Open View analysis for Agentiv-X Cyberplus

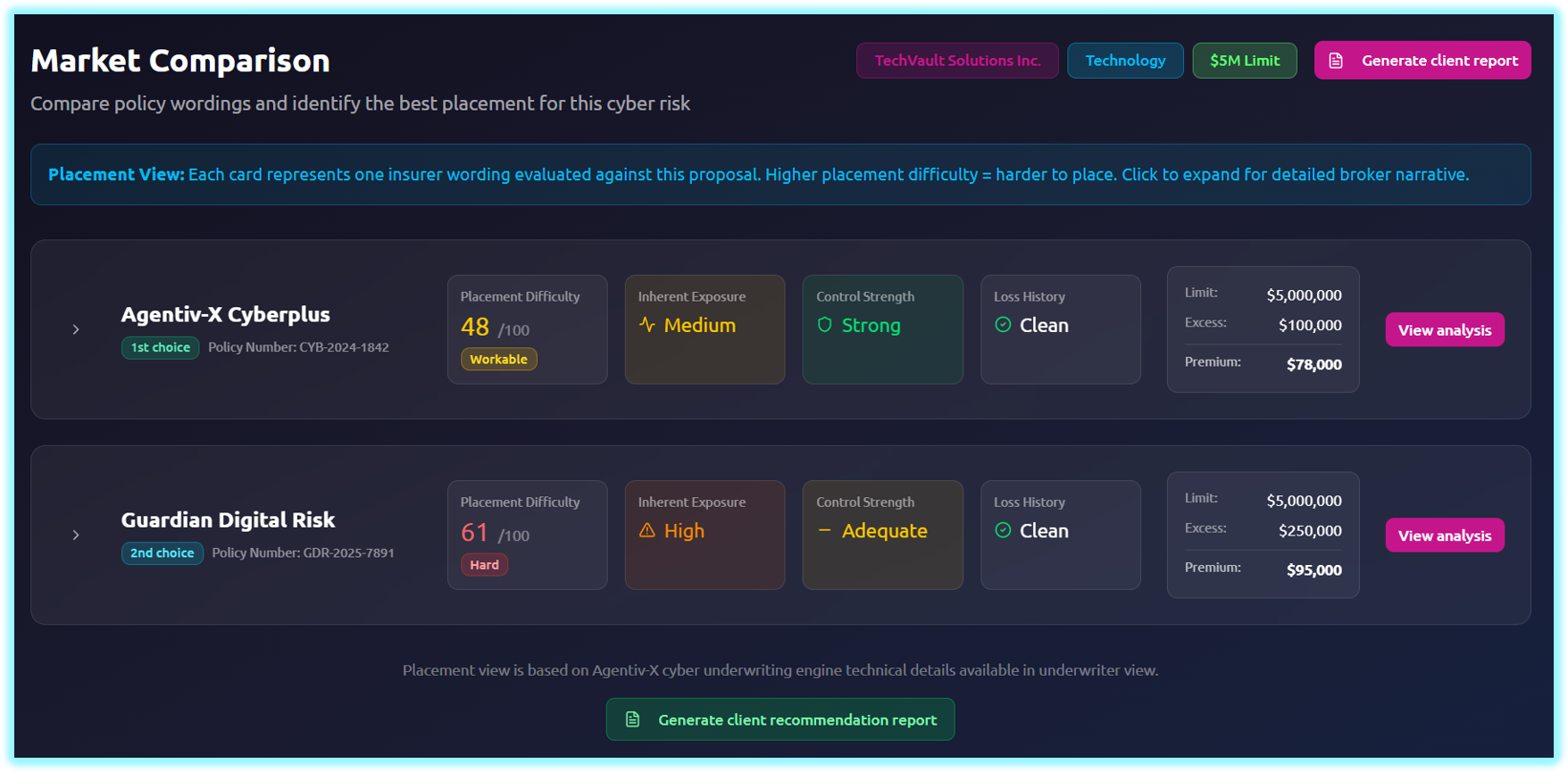(x=1445, y=329)
